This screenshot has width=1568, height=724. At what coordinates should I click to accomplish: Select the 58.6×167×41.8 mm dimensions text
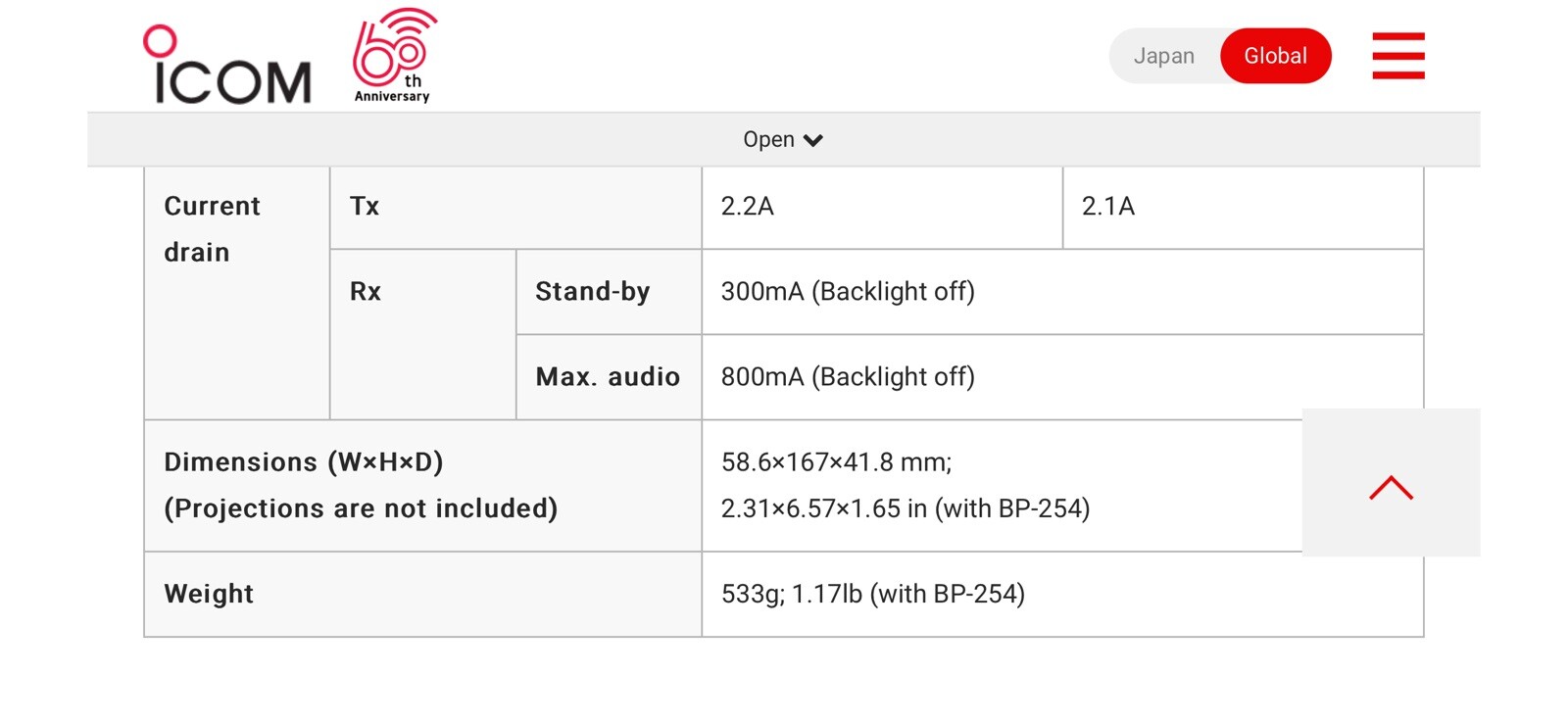[836, 462]
